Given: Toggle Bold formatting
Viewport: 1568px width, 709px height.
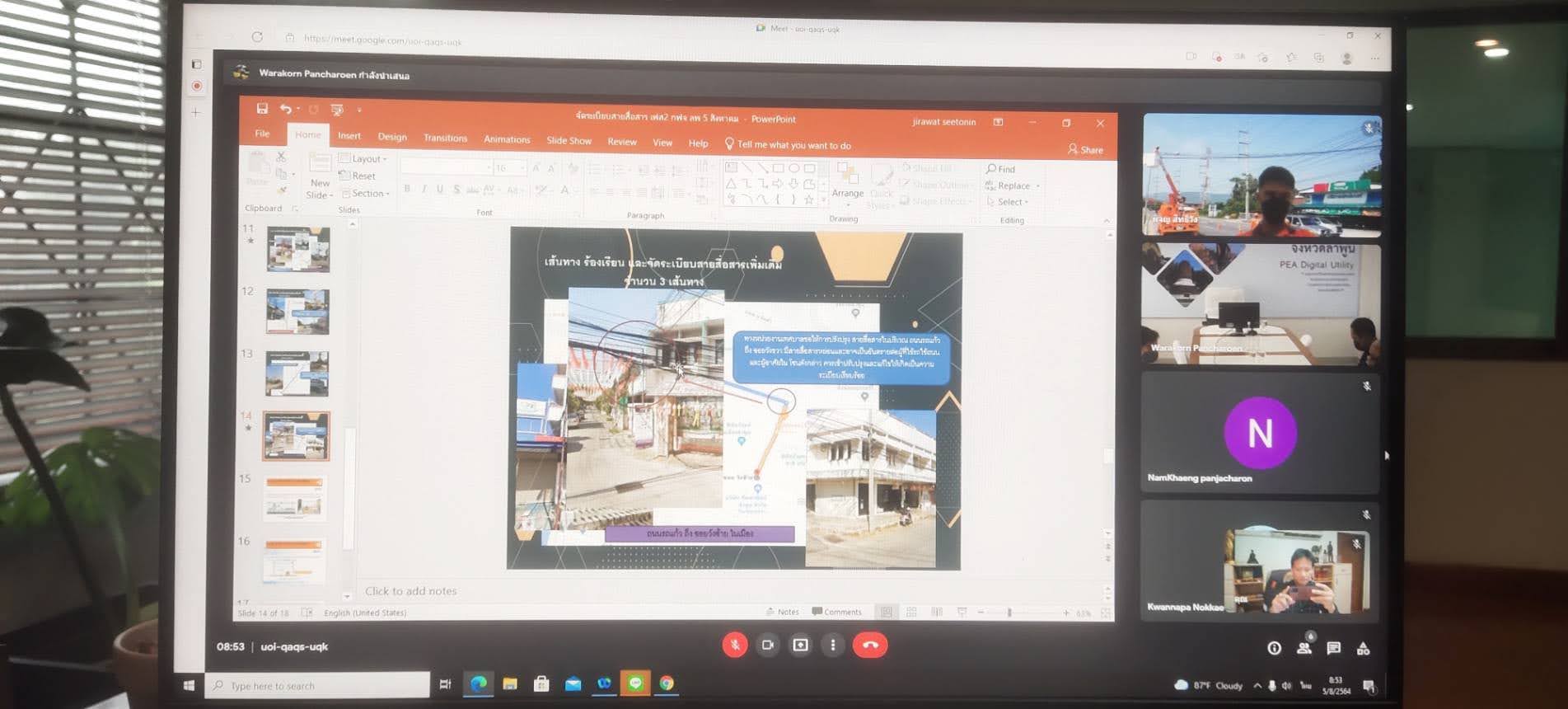Looking at the screenshot, I should pyautogui.click(x=407, y=189).
